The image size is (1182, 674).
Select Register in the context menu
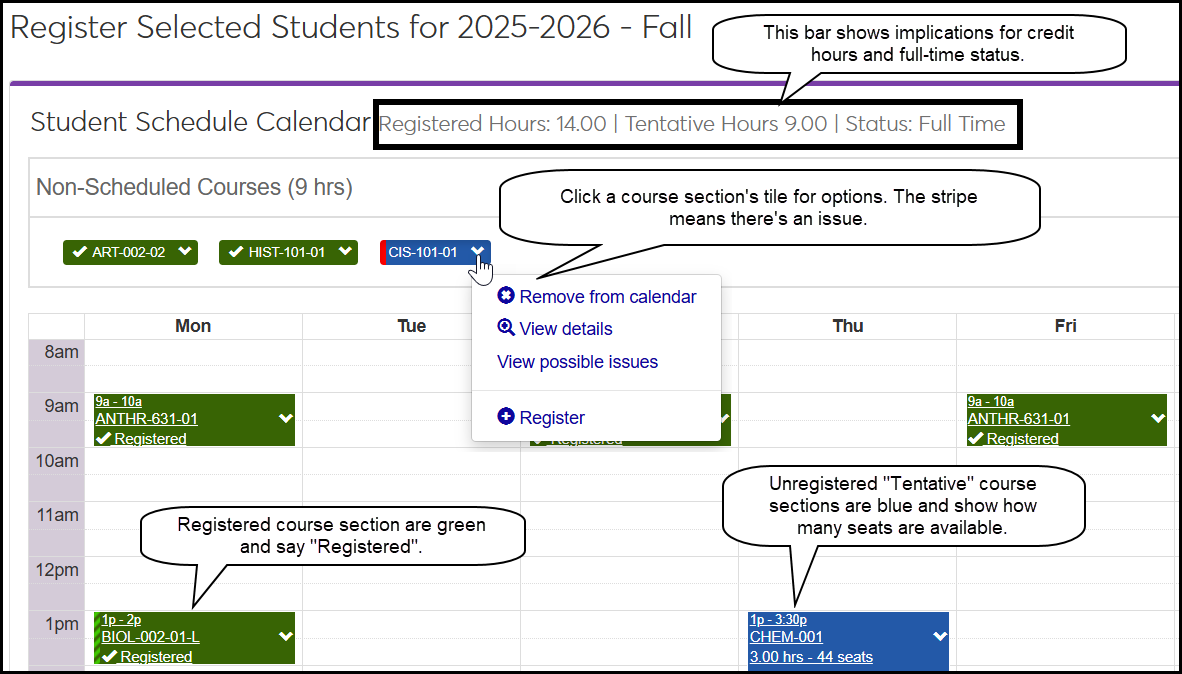tap(552, 418)
